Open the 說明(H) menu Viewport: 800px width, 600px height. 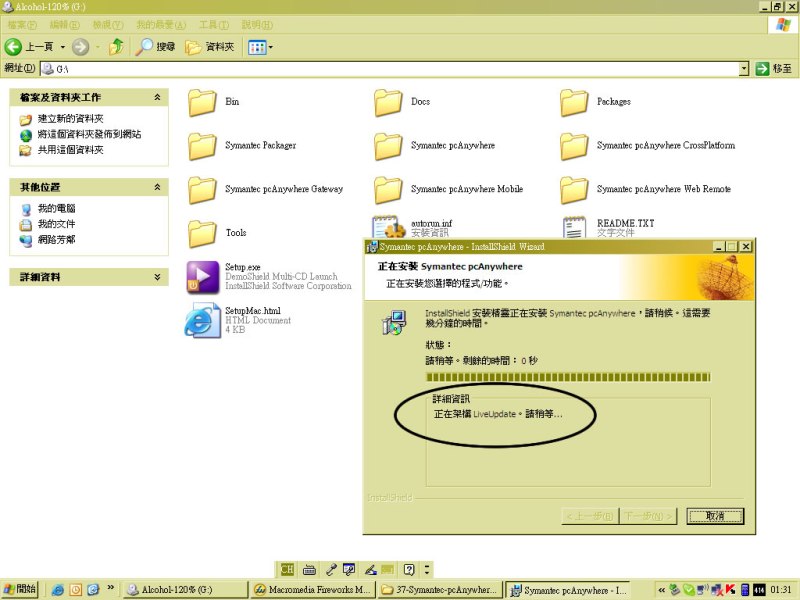(x=257, y=24)
